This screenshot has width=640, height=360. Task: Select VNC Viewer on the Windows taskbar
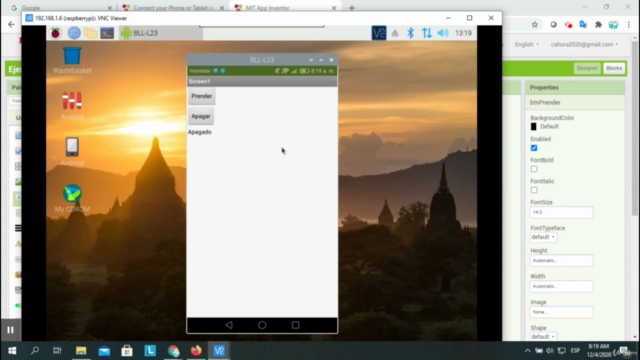coord(219,351)
